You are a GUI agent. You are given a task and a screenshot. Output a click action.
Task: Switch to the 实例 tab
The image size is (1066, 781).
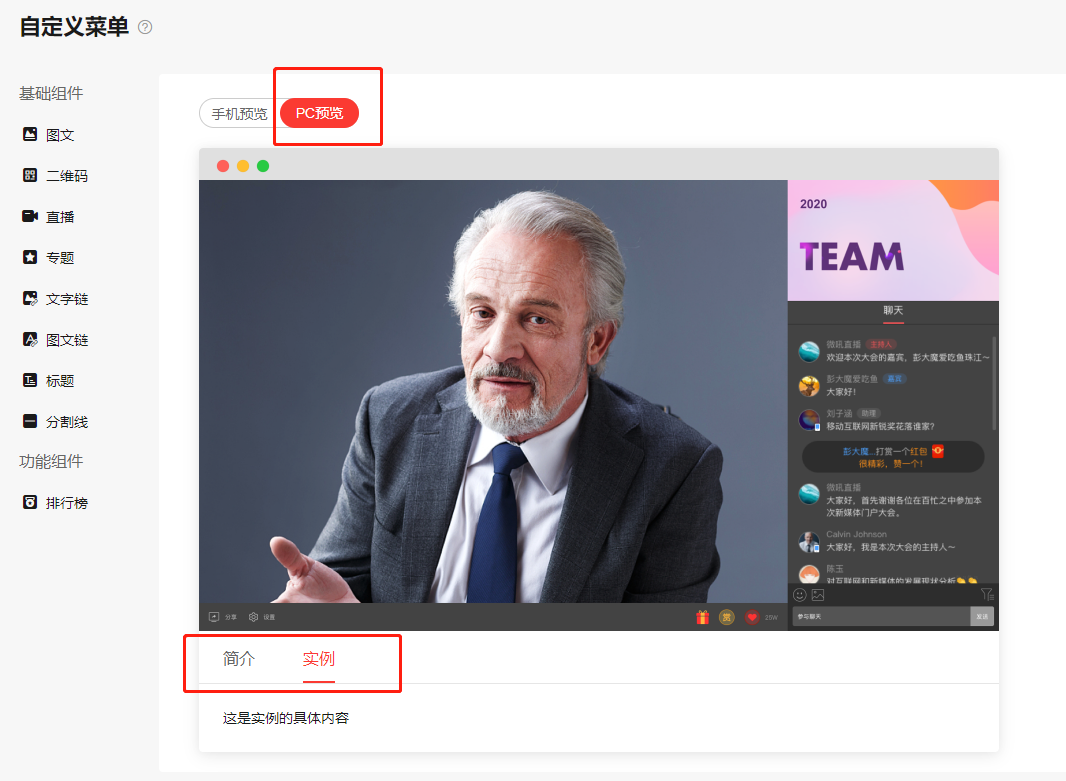[x=319, y=659]
